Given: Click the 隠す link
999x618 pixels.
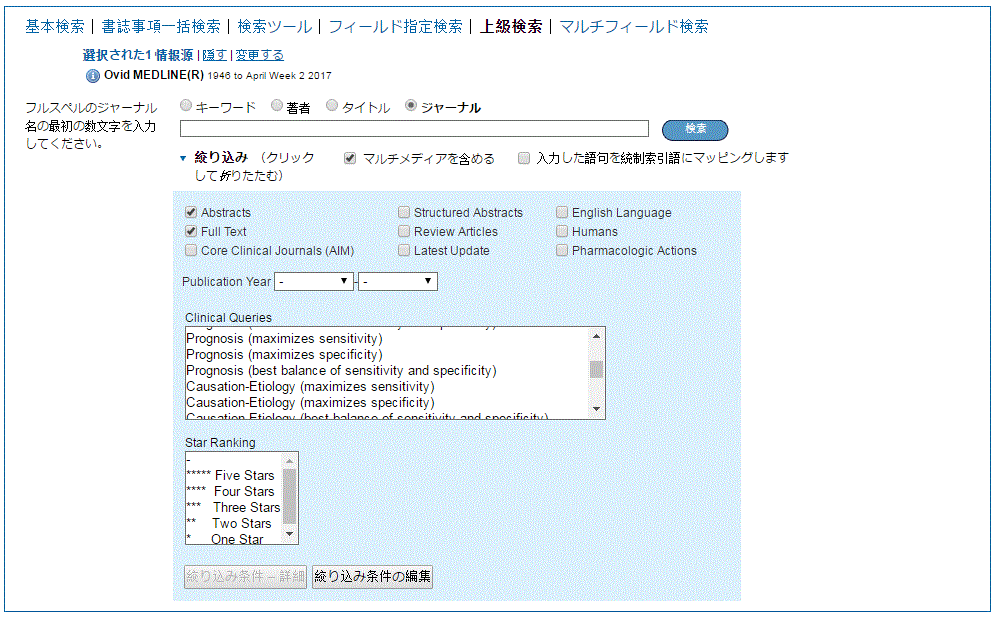Looking at the screenshot, I should tap(215, 55).
